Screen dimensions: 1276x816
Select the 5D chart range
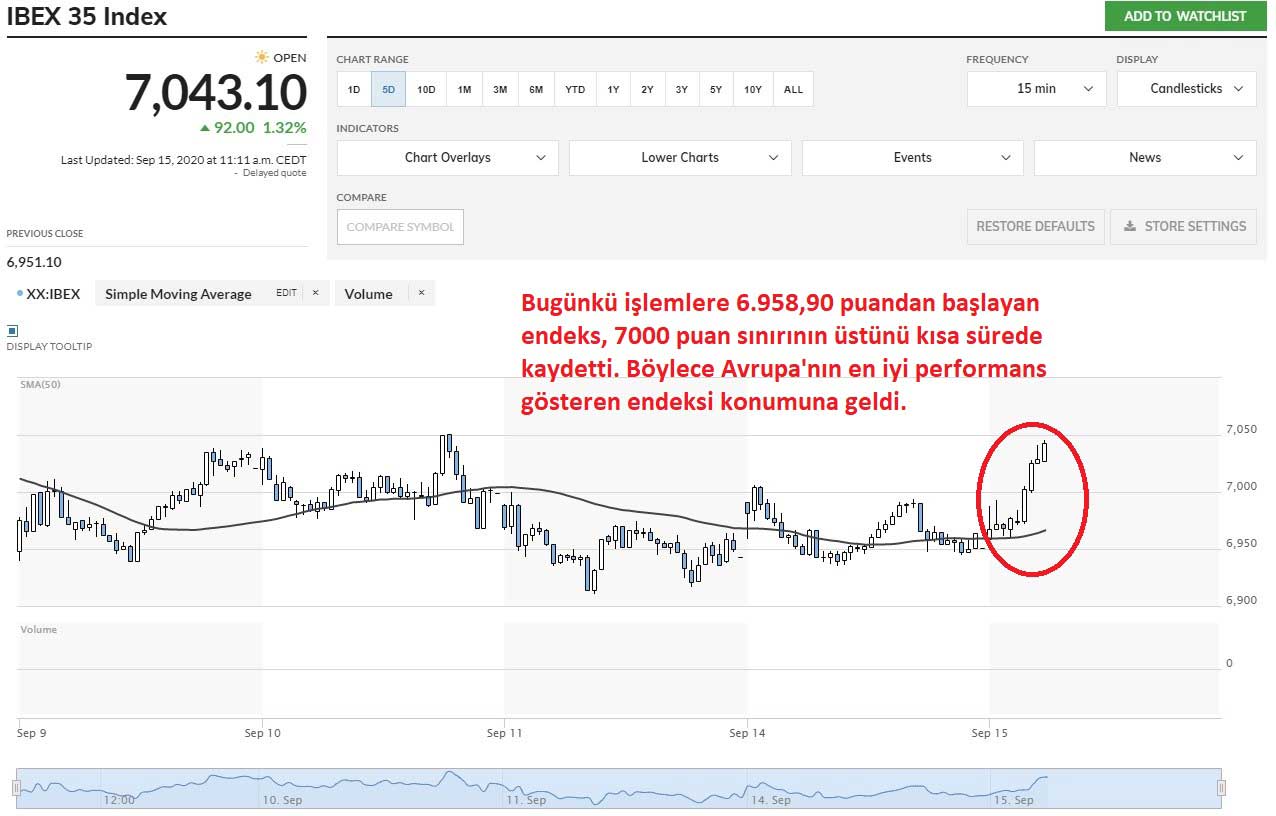pyautogui.click(x=388, y=89)
